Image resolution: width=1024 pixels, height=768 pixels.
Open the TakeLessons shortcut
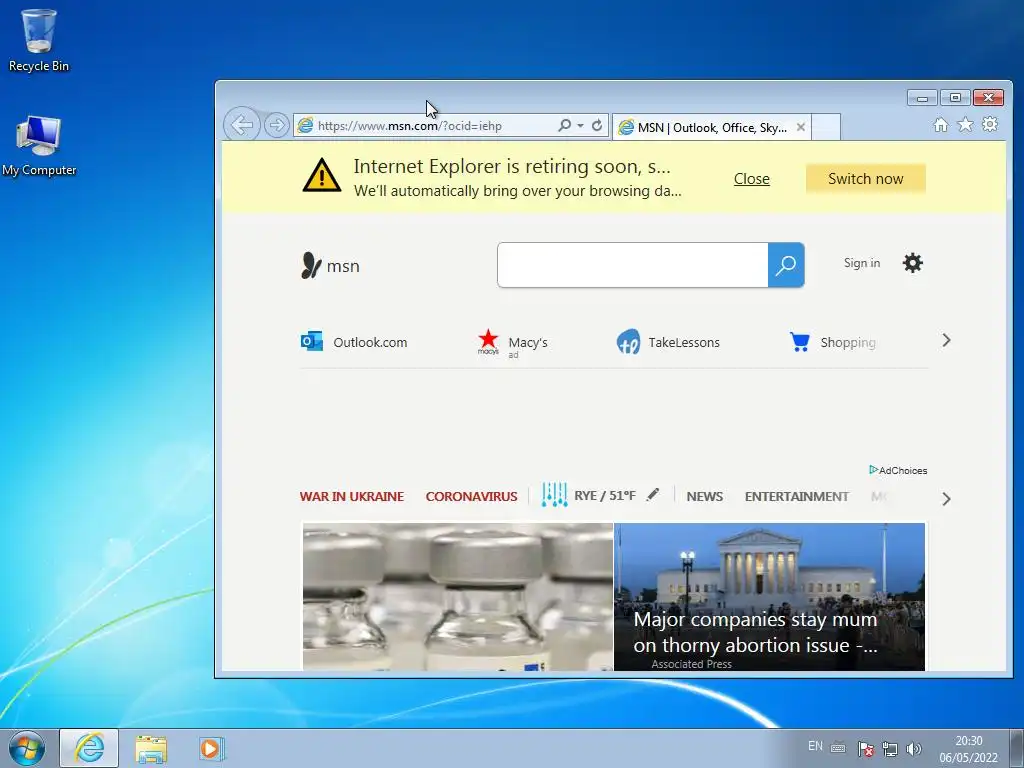[667, 342]
